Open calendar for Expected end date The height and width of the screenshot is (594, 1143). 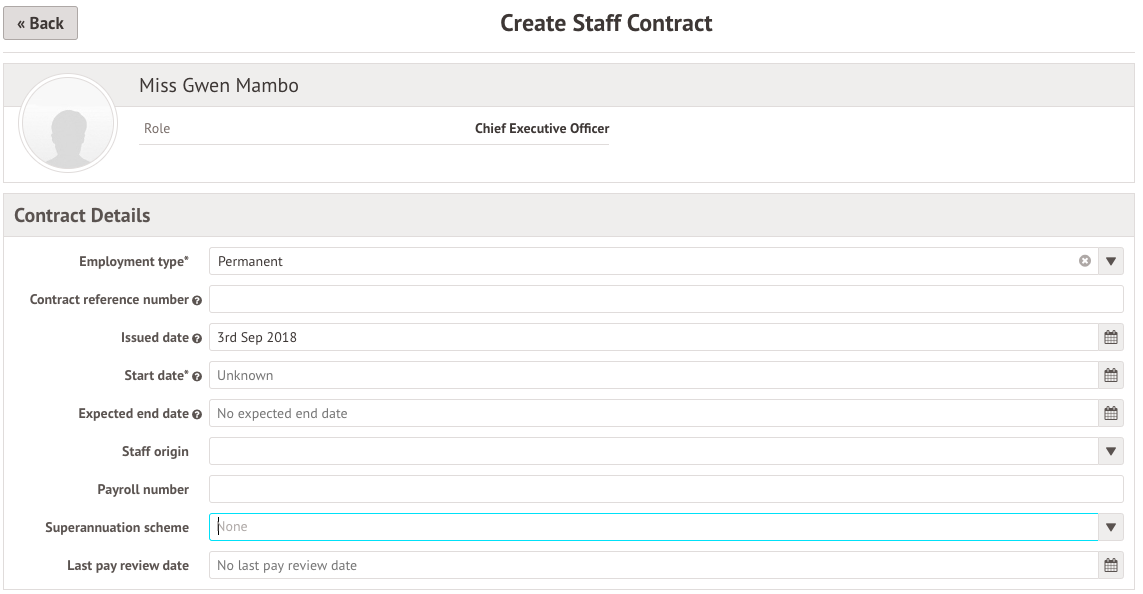coord(1110,413)
